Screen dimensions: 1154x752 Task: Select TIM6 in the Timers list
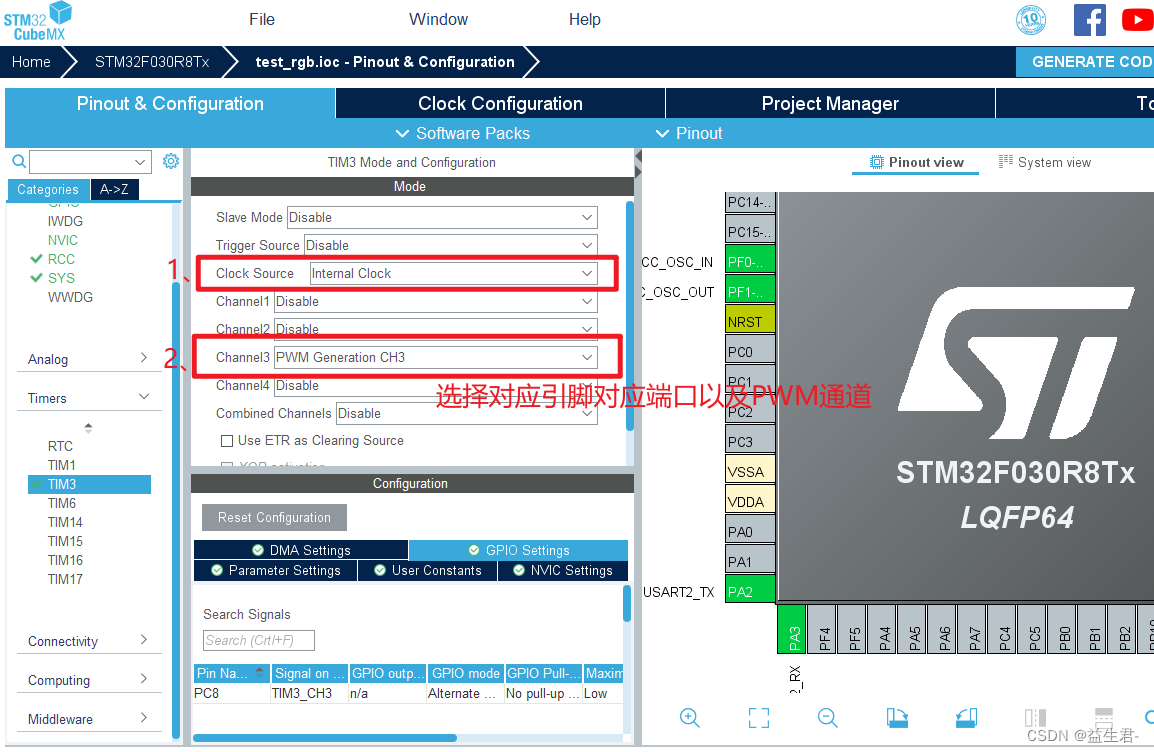pyautogui.click(x=61, y=503)
